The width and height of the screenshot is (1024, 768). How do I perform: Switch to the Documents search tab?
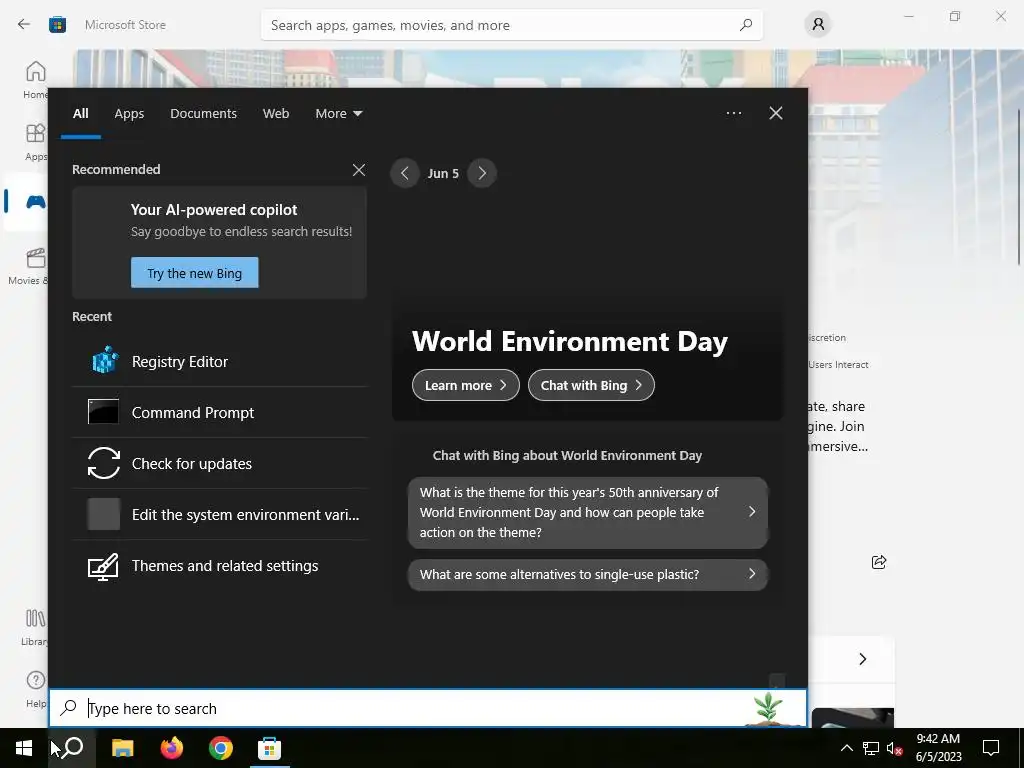(x=203, y=114)
